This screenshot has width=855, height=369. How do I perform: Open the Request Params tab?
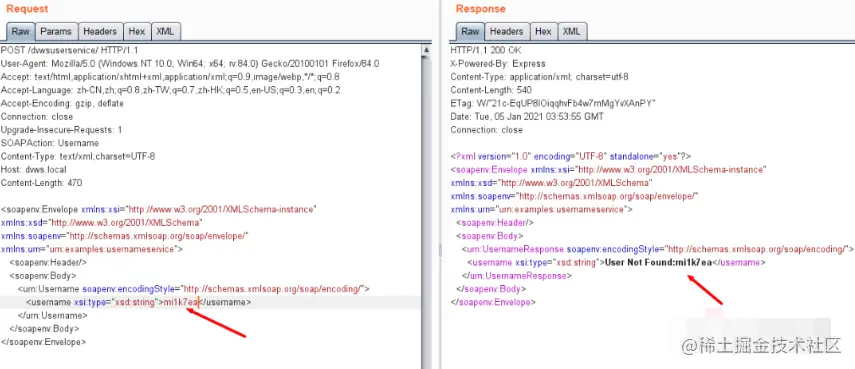pos(56,32)
